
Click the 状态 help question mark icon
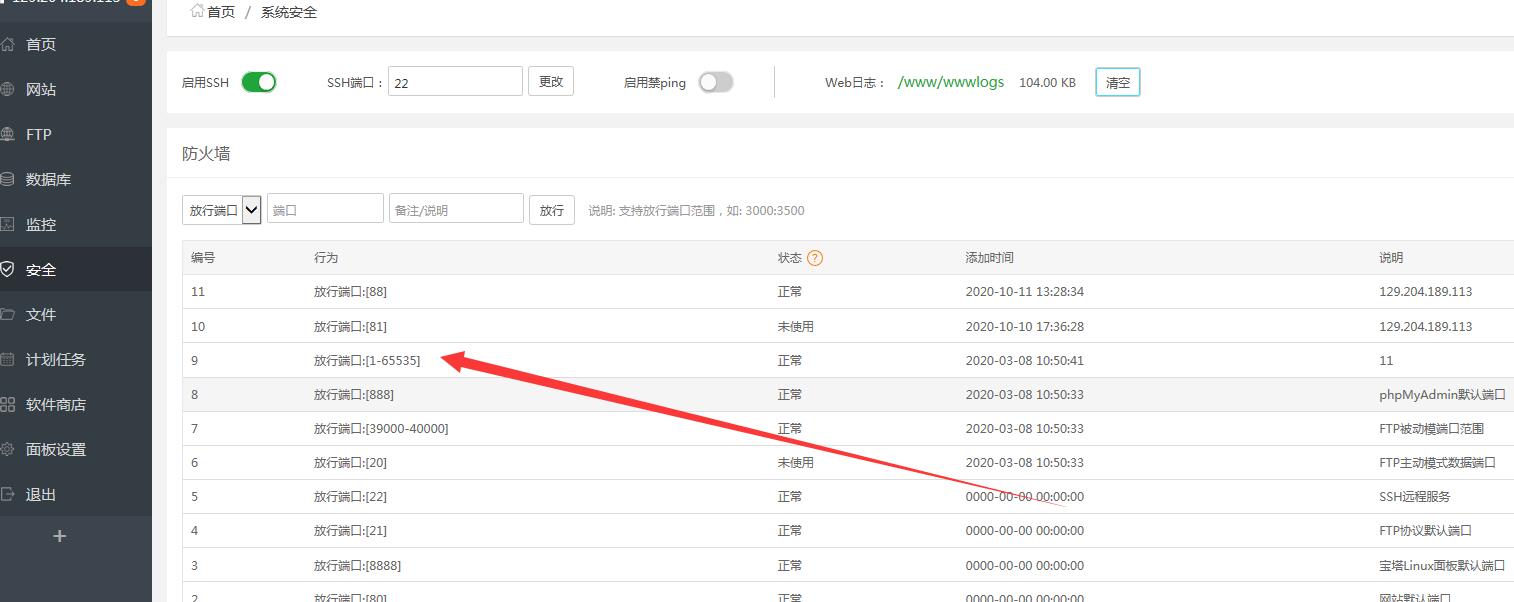(x=815, y=258)
